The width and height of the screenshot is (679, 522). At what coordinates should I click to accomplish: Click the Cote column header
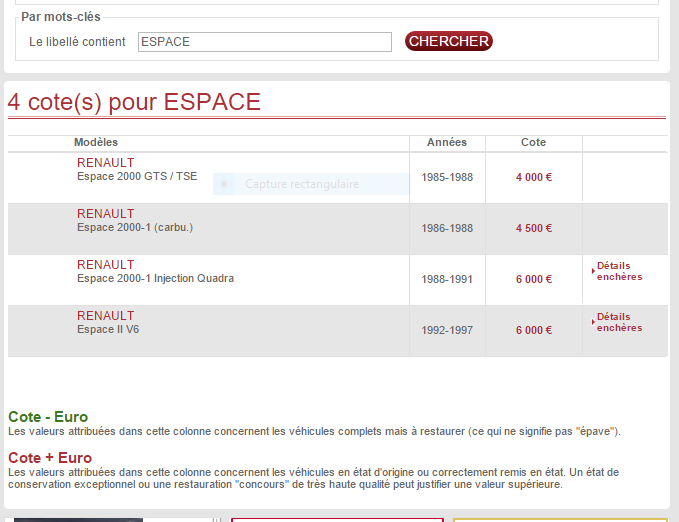click(533, 142)
